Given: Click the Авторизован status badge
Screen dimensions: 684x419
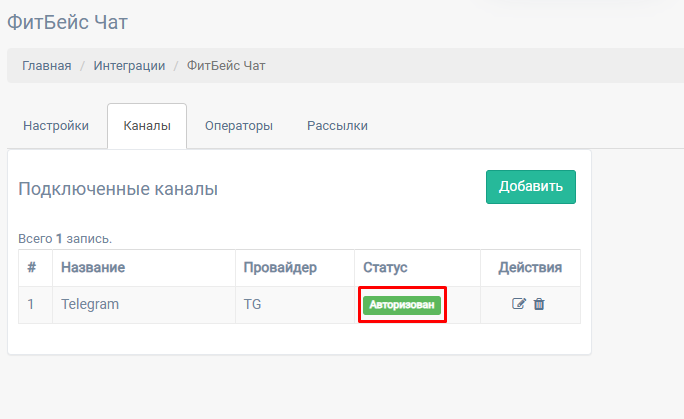Looking at the screenshot, I should pos(402,305).
